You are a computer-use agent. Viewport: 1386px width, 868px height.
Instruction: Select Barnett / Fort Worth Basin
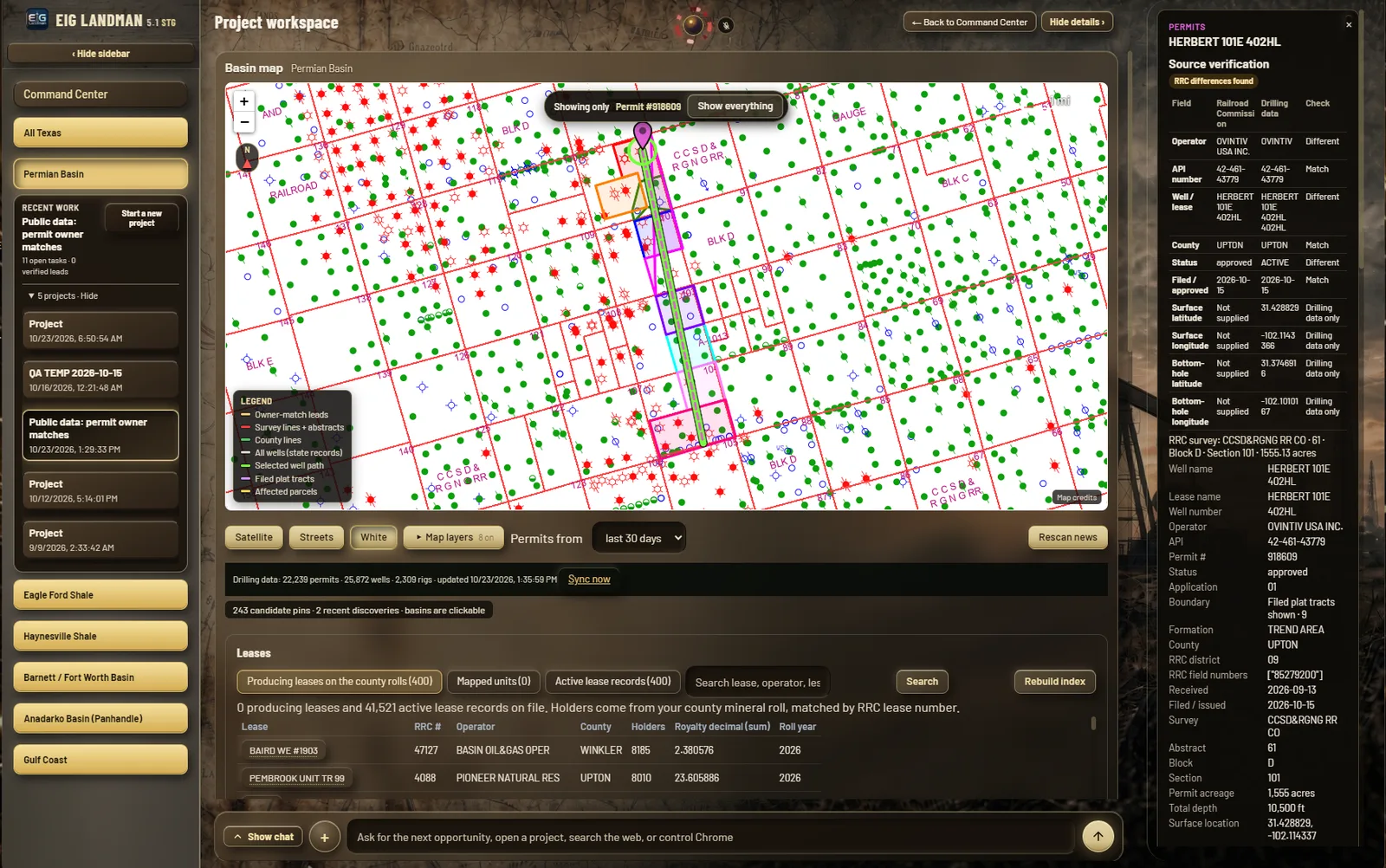click(100, 677)
